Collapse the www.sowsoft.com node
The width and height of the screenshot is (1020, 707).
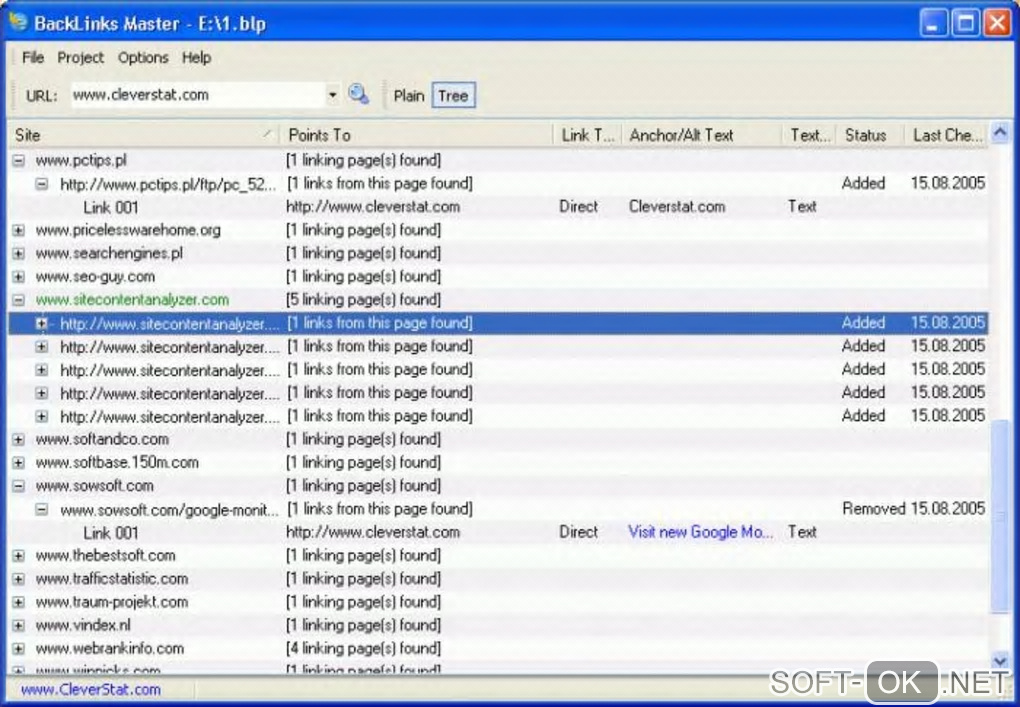pyautogui.click(x=18, y=486)
